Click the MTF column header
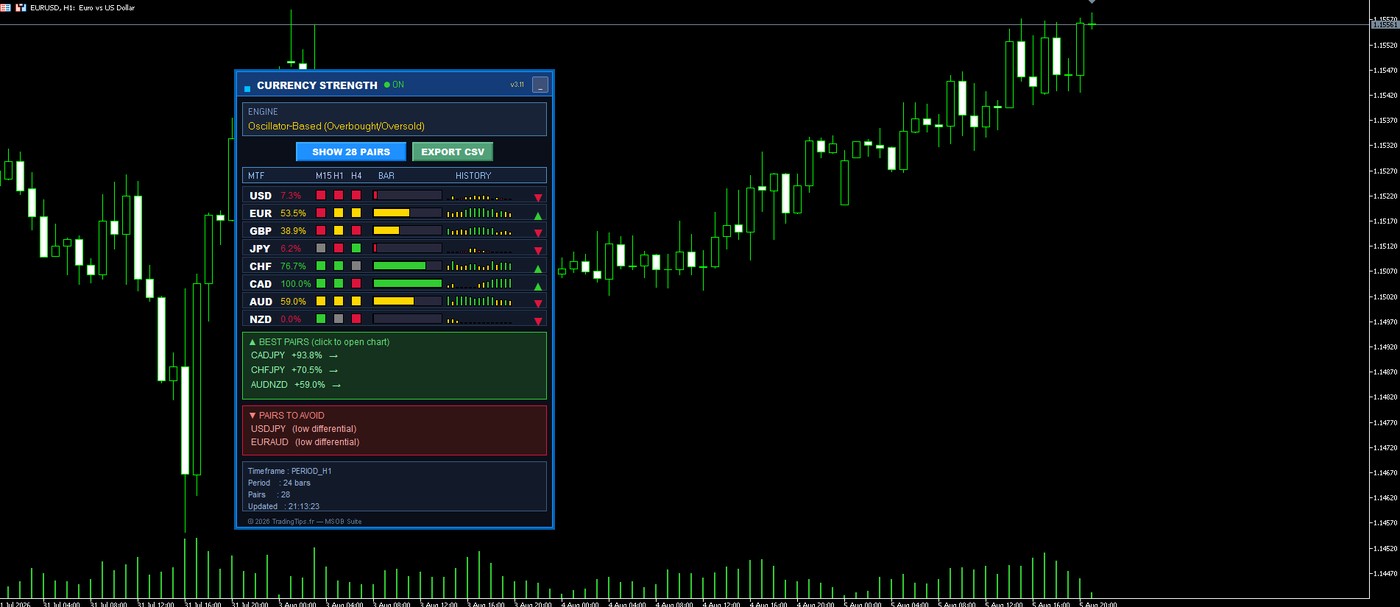1400x607 pixels. (257, 176)
